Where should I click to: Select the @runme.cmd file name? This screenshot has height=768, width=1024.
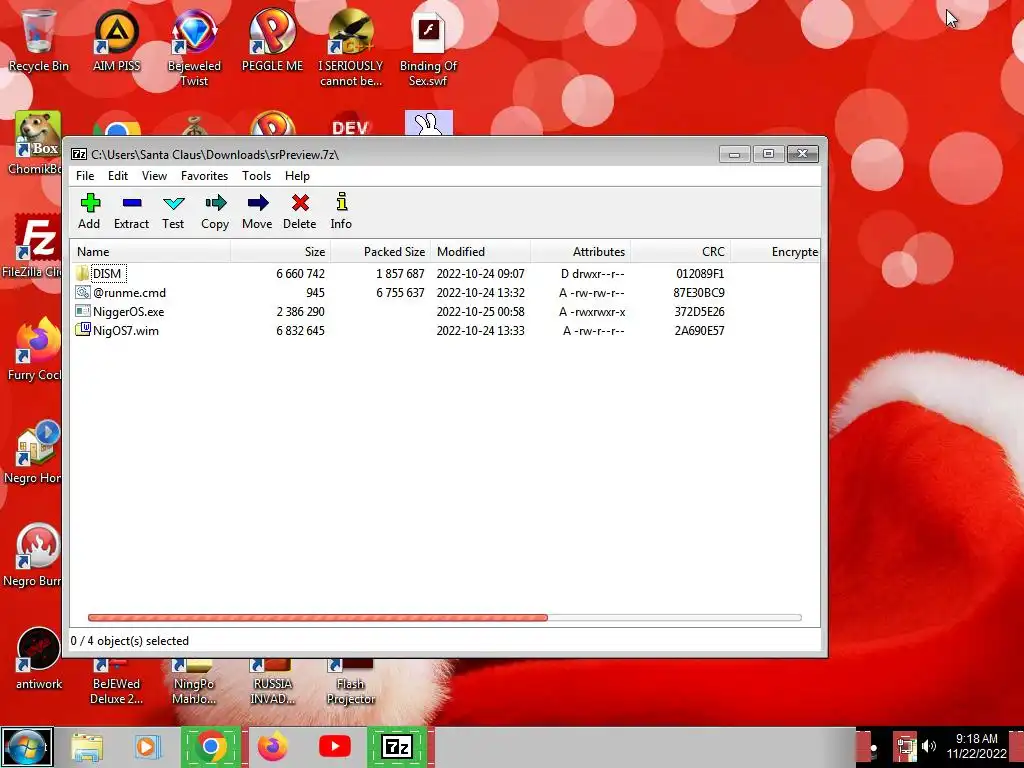(x=129, y=293)
